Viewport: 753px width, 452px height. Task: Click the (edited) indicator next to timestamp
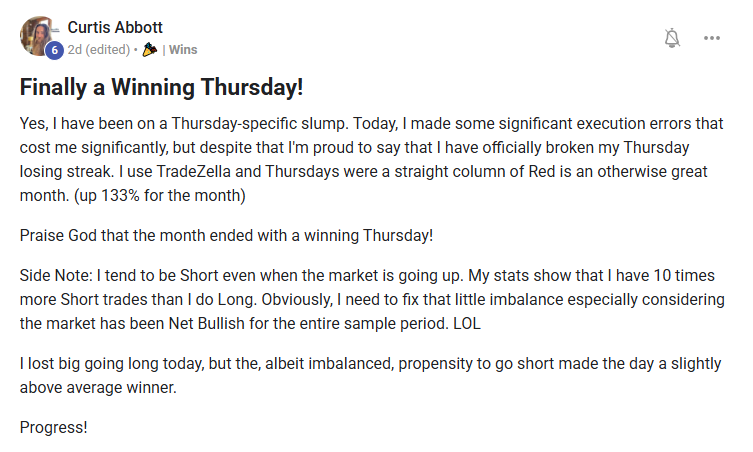[x=108, y=49]
